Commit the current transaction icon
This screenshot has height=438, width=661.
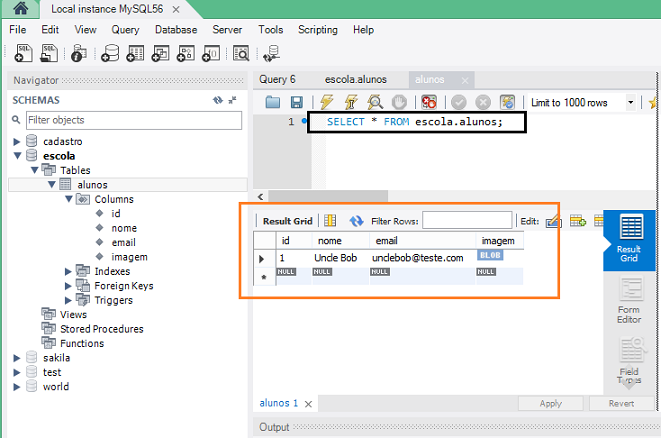tap(459, 102)
